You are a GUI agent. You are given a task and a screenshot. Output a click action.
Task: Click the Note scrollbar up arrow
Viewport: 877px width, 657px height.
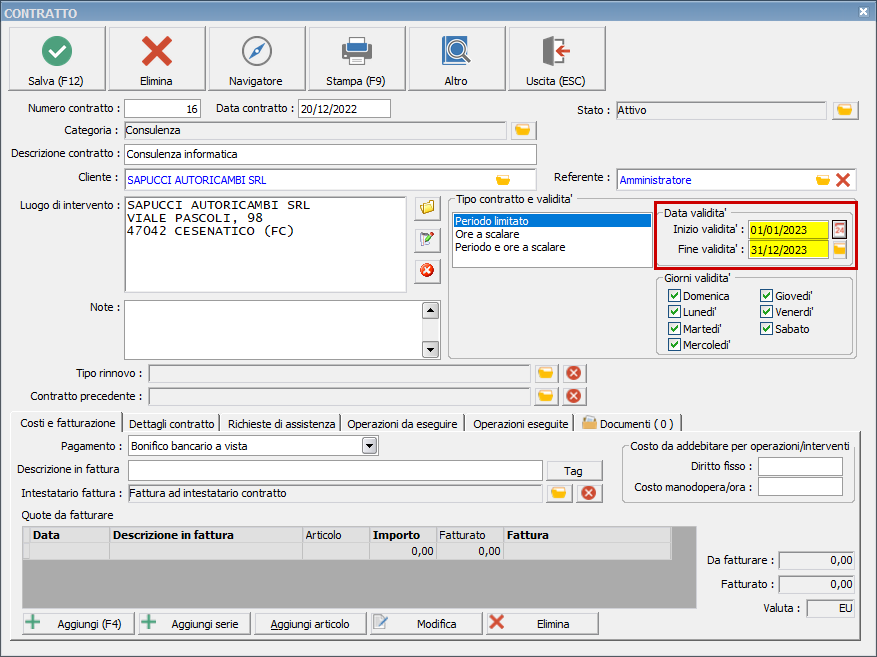[430, 310]
